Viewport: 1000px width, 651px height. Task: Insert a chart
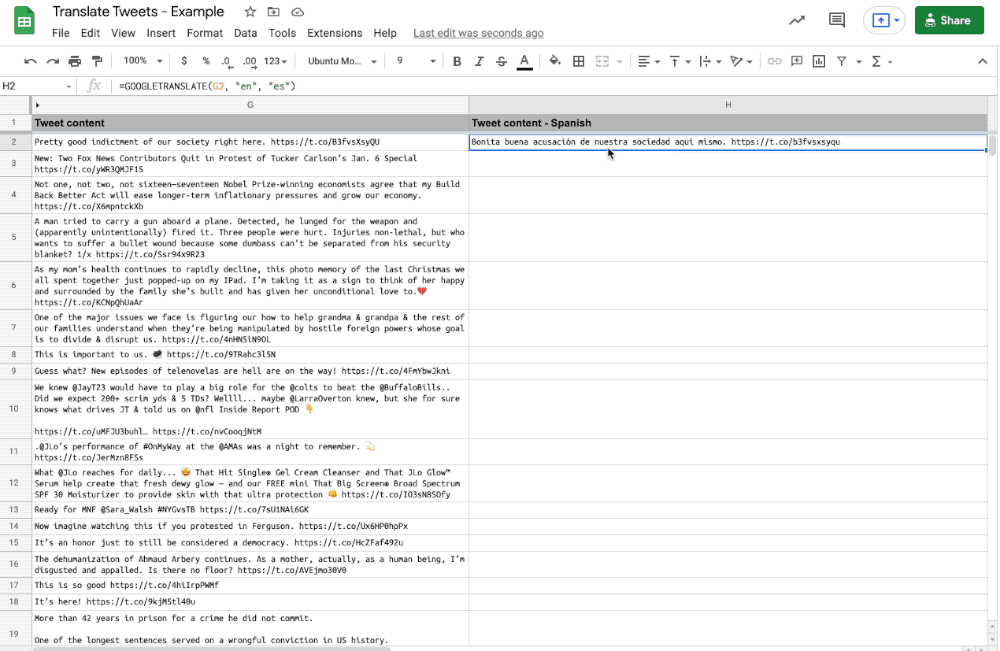tap(819, 61)
